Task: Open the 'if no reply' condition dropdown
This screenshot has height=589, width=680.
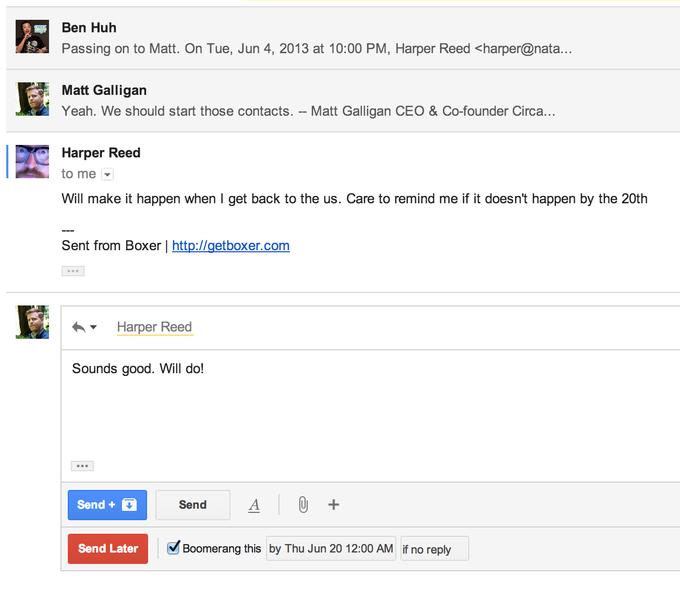Action: [x=434, y=549]
